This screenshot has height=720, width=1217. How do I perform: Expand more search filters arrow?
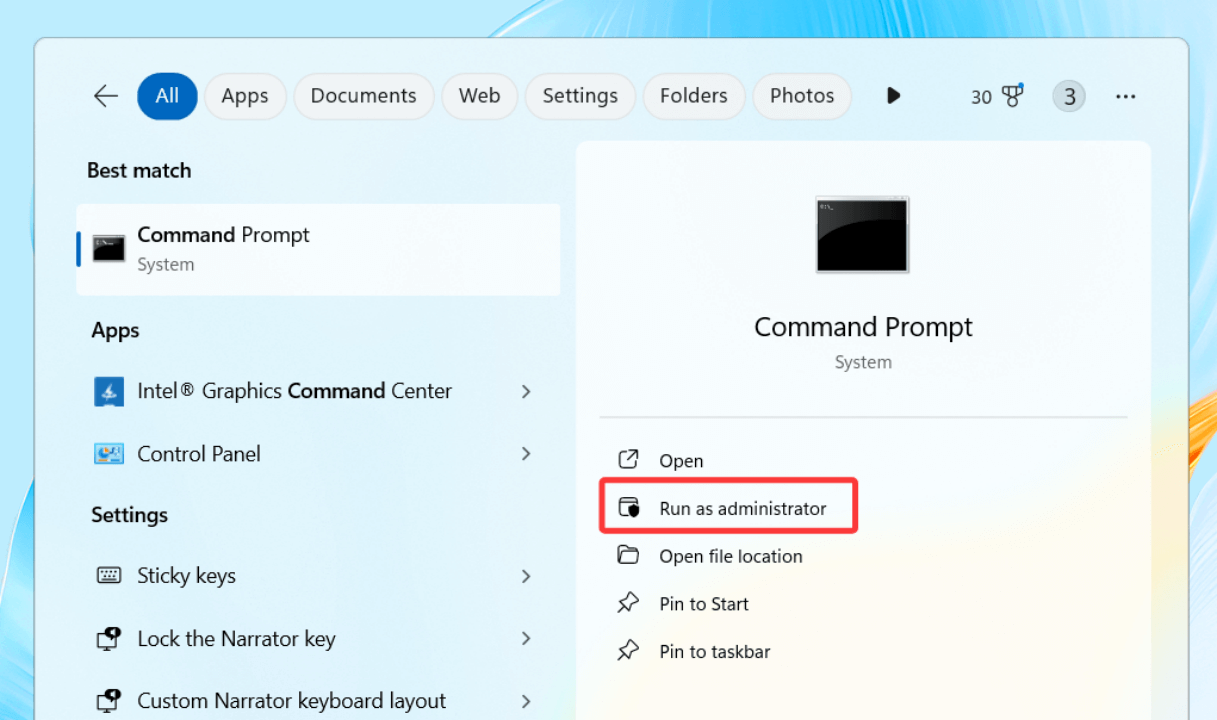(892, 95)
